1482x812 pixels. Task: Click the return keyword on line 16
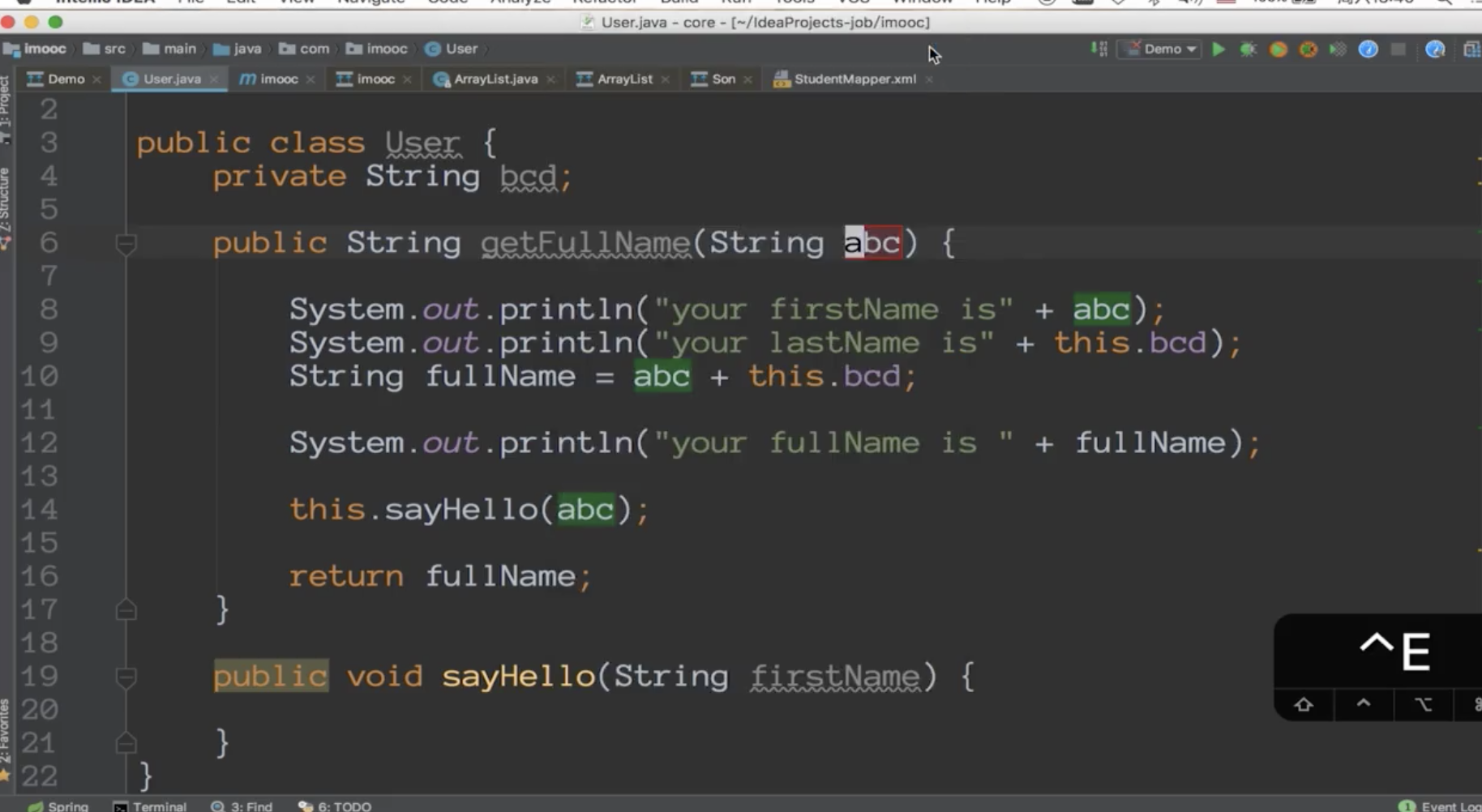[346, 576]
